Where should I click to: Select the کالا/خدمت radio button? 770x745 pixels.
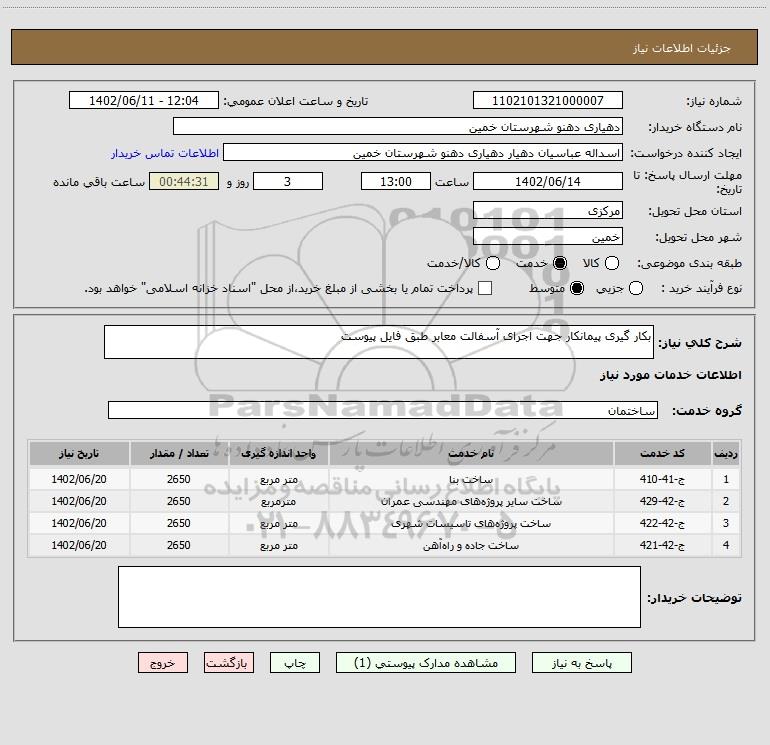(x=493, y=263)
